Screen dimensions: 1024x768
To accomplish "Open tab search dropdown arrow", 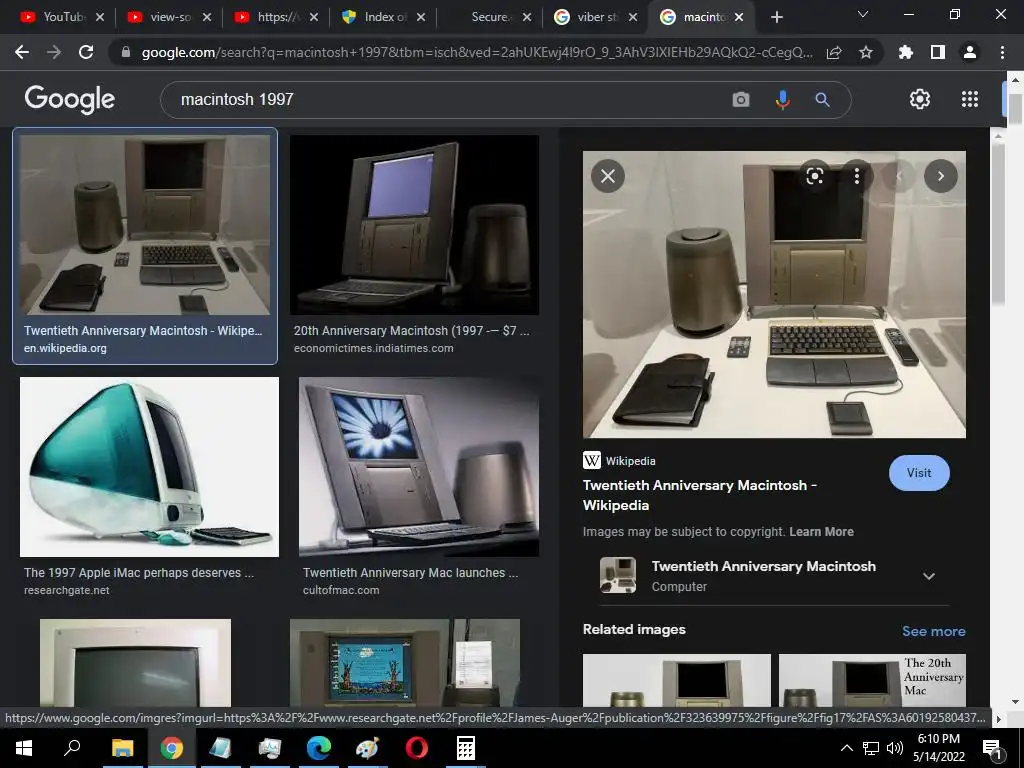I will point(863,14).
